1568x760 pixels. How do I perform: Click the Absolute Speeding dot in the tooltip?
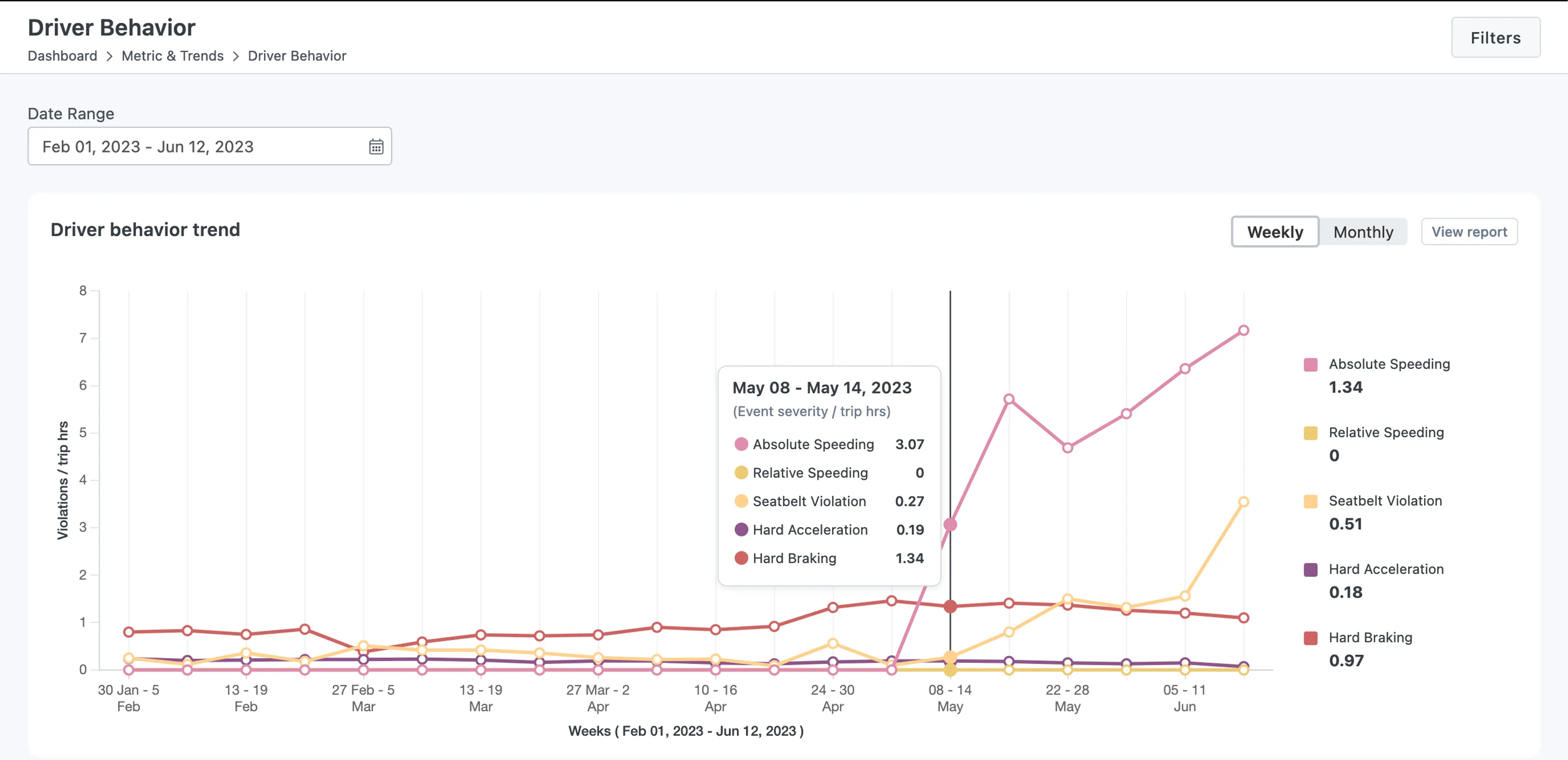click(x=741, y=444)
